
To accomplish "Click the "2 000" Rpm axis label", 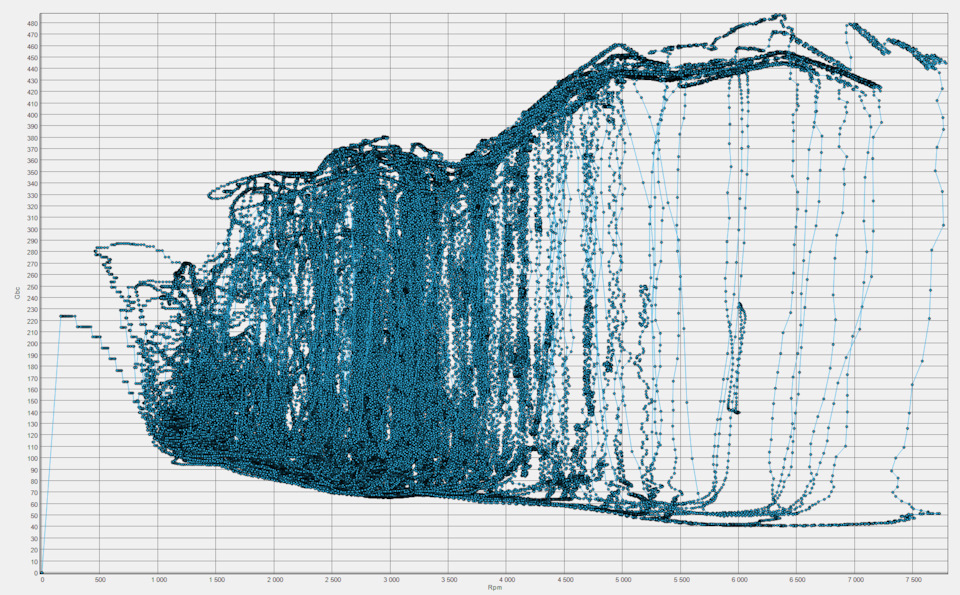I will click(x=275, y=579).
